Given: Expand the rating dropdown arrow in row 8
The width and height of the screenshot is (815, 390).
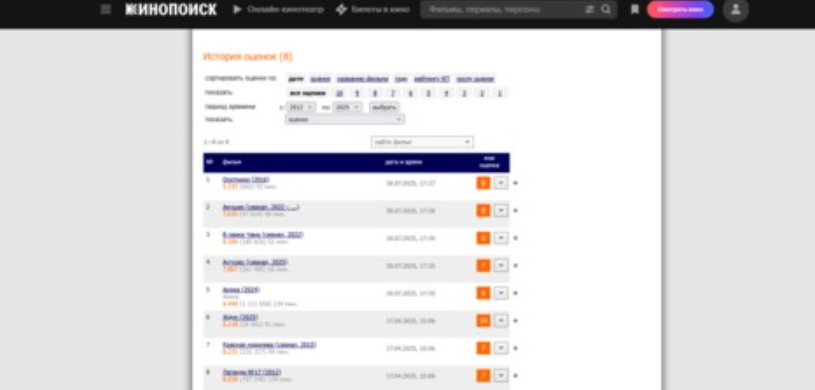Looking at the screenshot, I should [501, 375].
